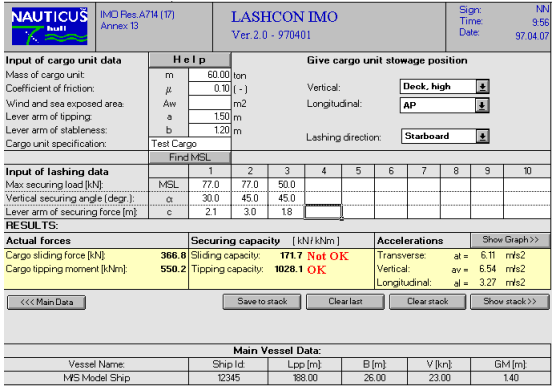The image size is (556, 389).
Task: Open the Vertical stowage position dropdown
Action: click(x=482, y=87)
